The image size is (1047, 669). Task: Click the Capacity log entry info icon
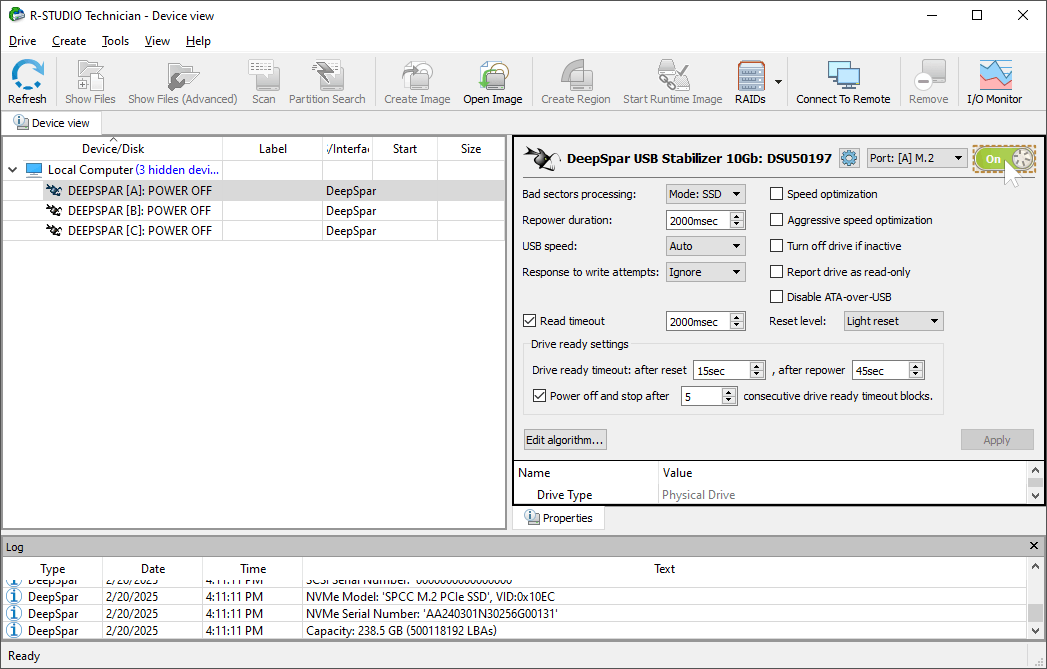14,630
